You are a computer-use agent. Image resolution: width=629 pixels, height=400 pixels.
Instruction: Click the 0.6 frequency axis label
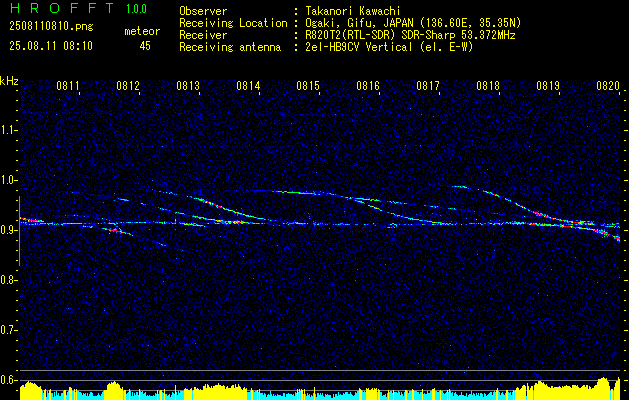(9, 380)
